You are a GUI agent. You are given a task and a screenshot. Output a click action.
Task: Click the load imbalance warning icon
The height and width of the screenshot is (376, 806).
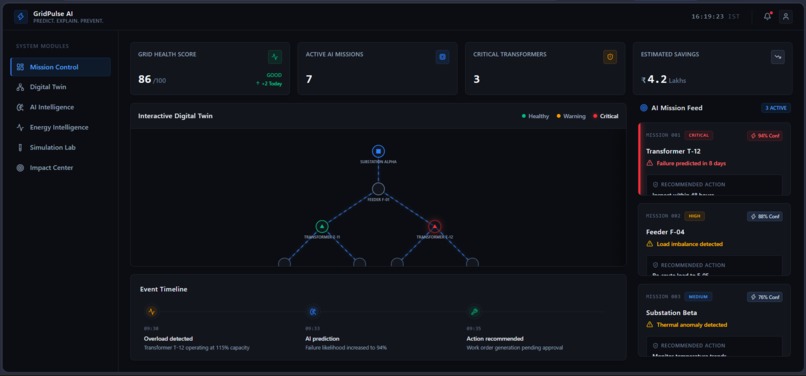tap(650, 244)
